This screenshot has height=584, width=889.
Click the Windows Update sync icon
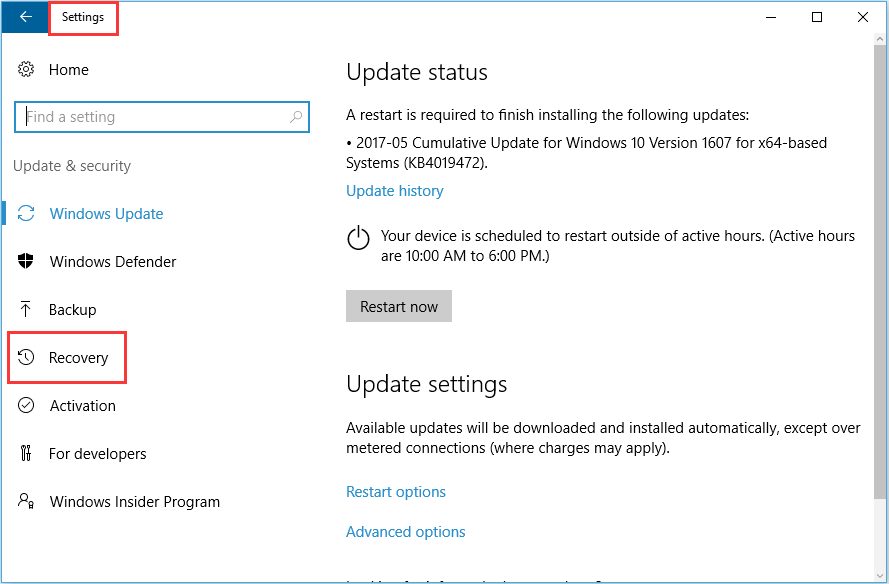pos(26,213)
